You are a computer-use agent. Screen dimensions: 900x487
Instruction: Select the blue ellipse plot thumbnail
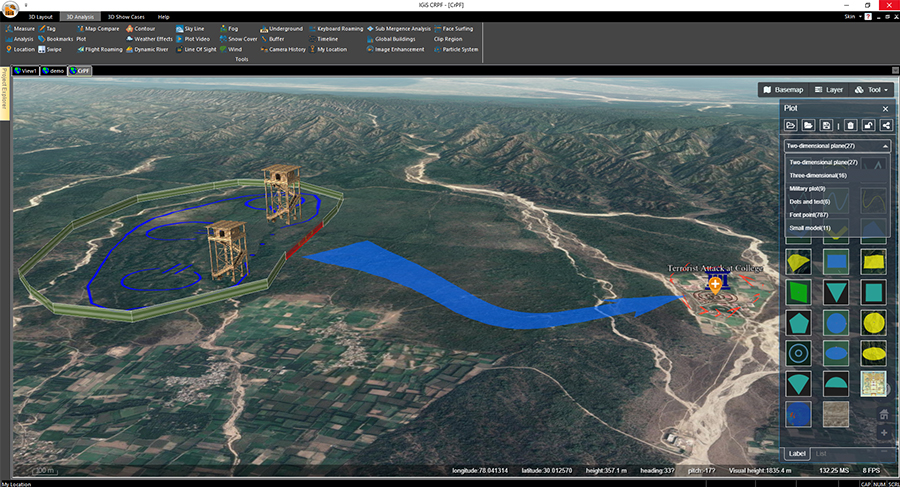point(836,352)
